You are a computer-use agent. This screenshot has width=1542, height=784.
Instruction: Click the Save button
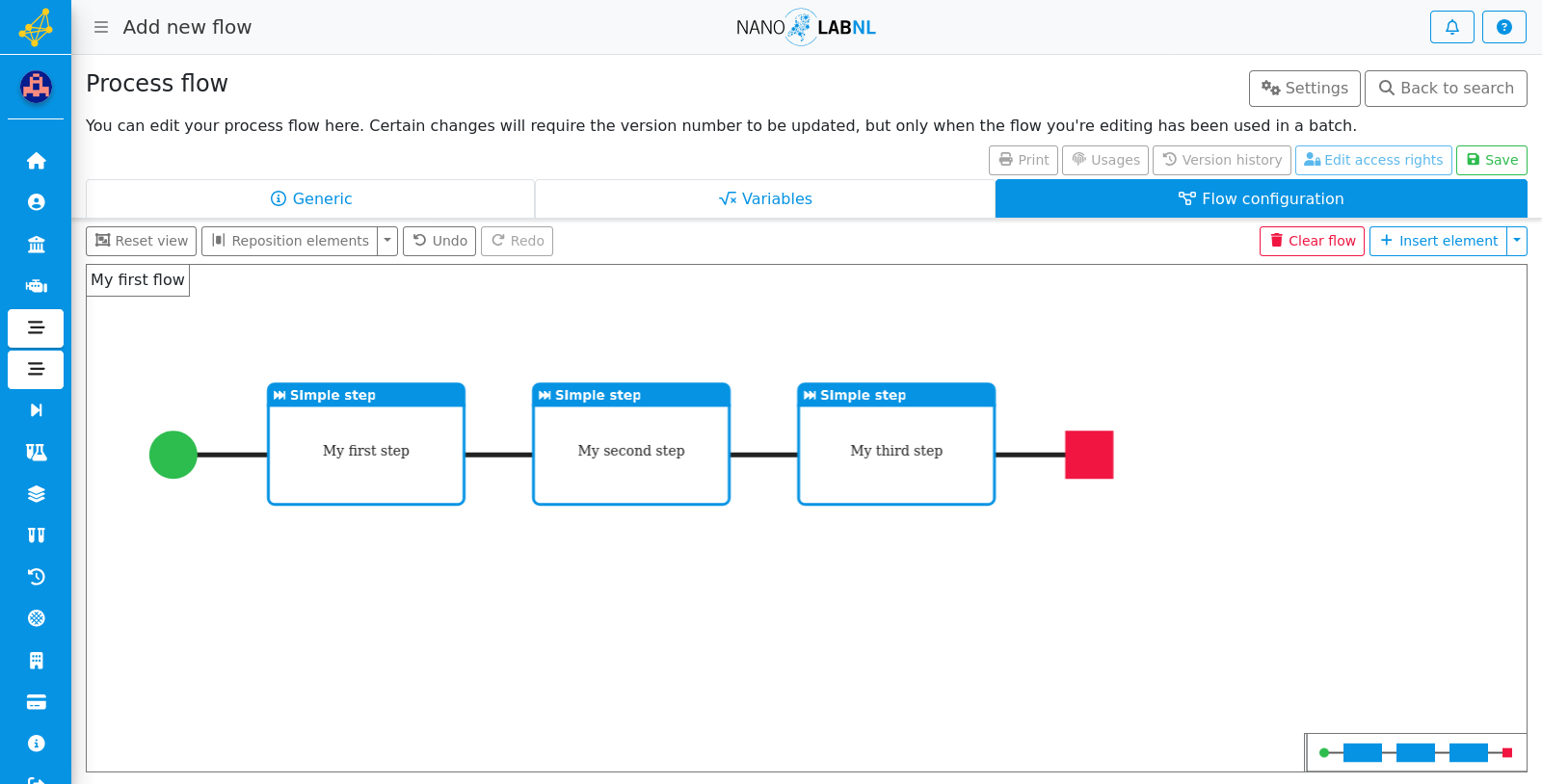[1491, 160]
